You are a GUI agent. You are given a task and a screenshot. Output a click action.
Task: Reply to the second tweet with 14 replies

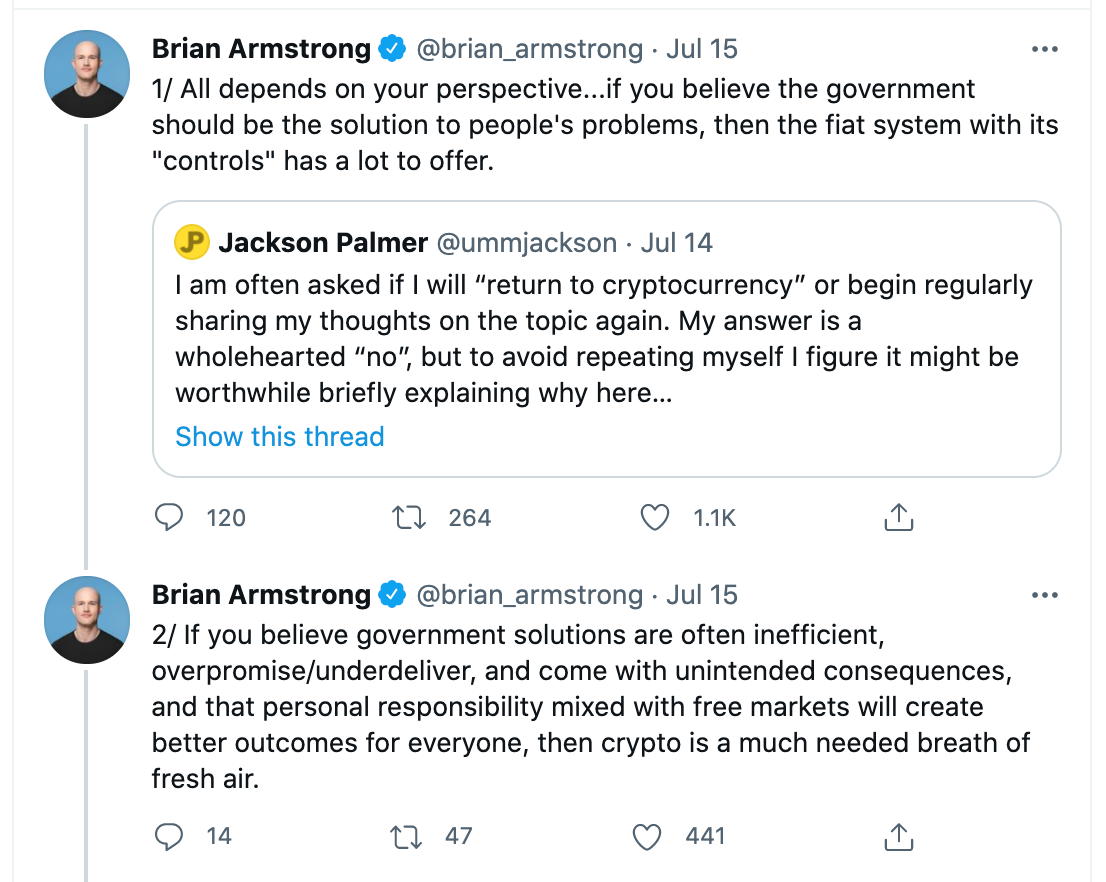pos(170,836)
